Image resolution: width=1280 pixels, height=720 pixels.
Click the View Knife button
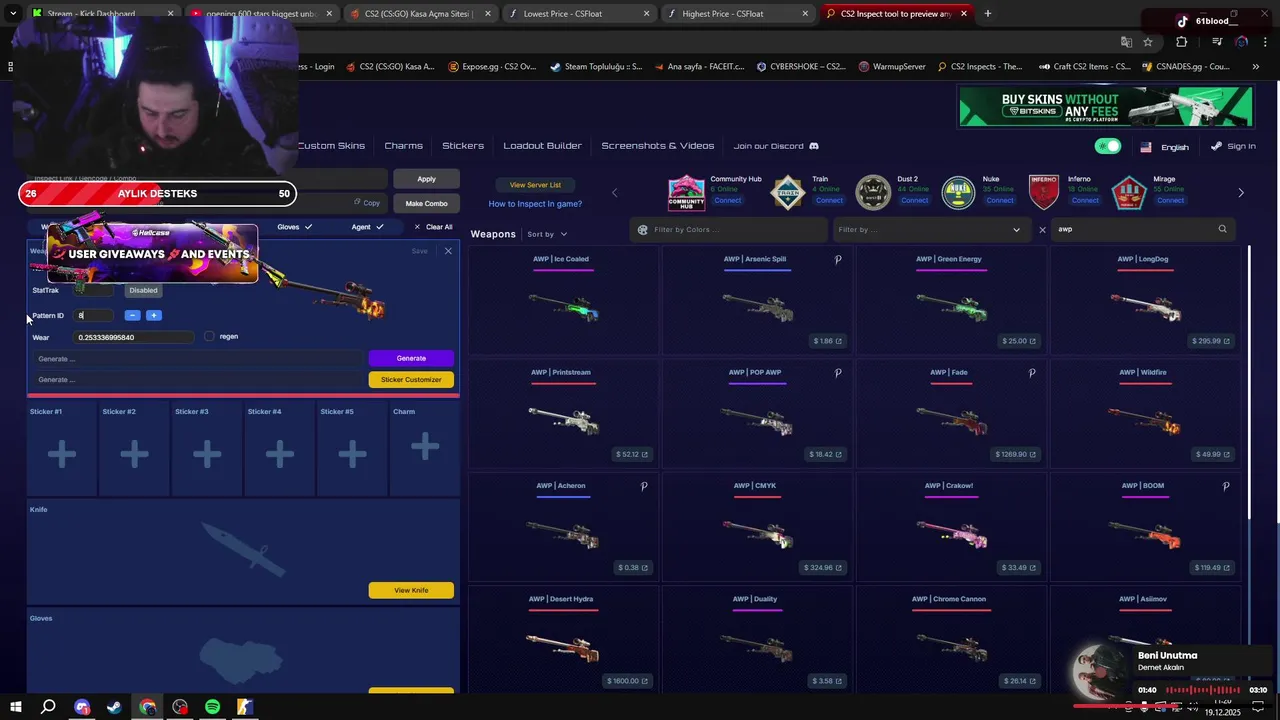click(x=411, y=590)
